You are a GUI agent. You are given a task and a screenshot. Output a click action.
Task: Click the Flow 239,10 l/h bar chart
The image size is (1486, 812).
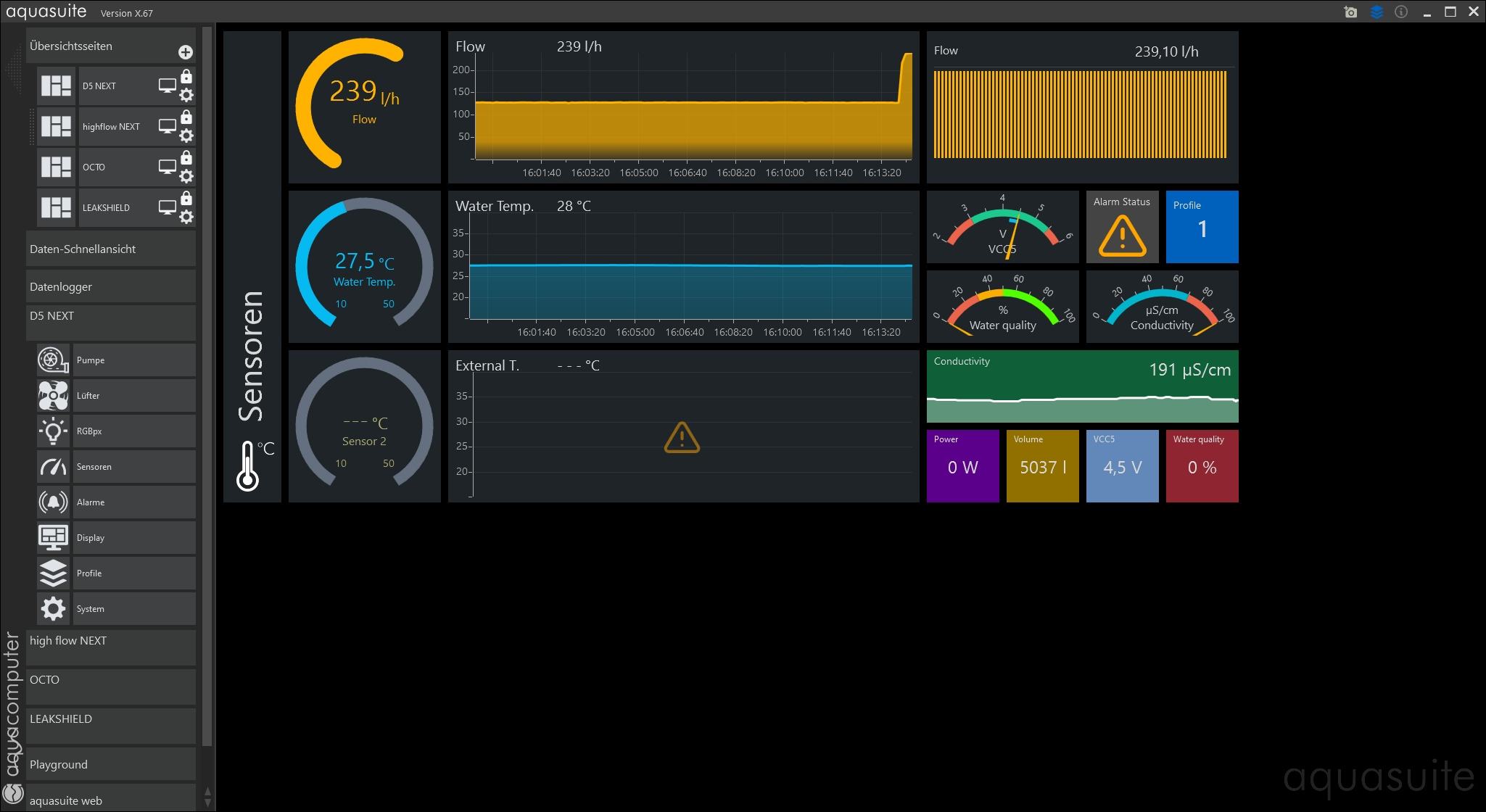pos(1082,107)
